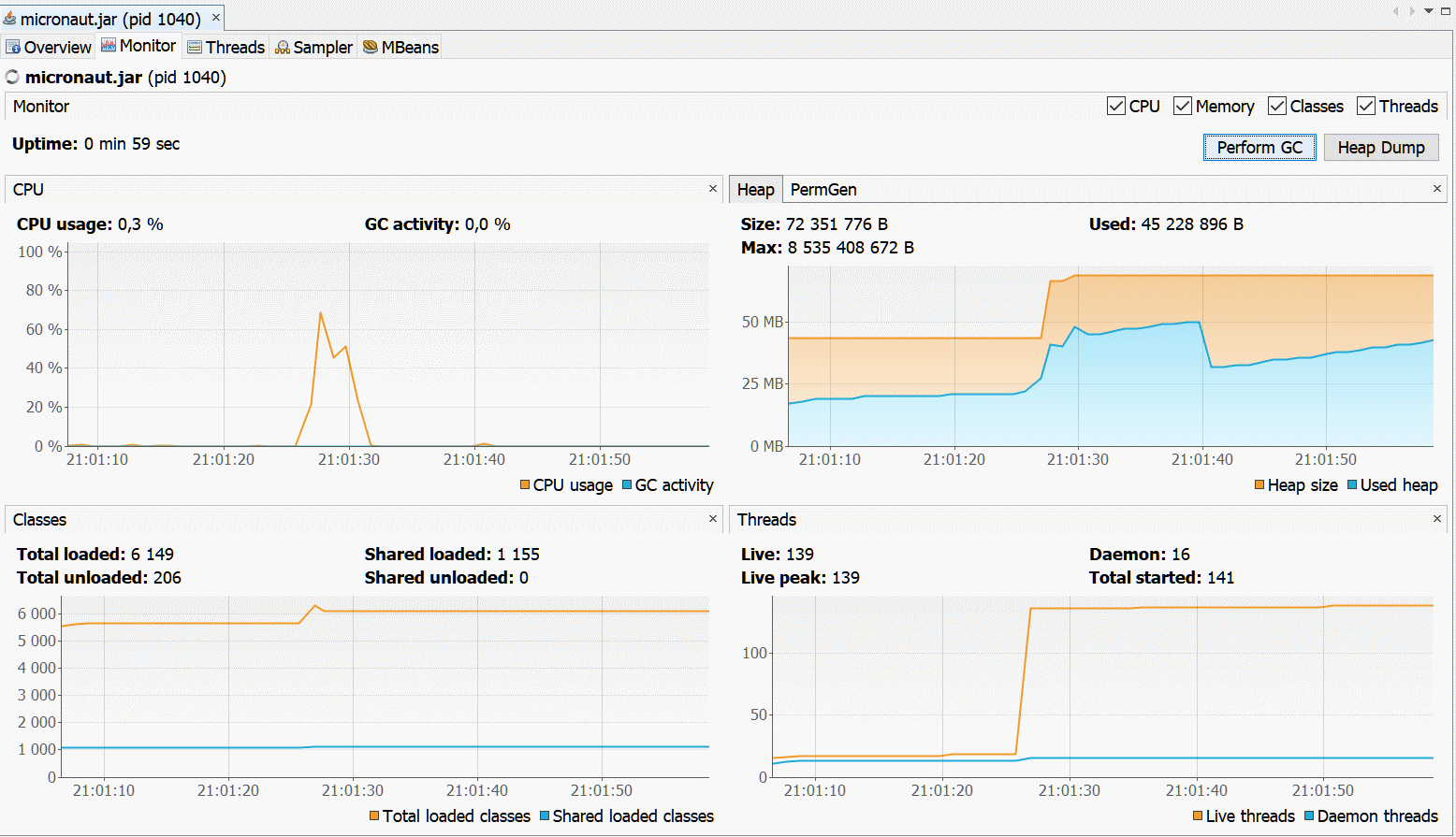Click the 'Live peak: 139' text
The height and width of the screenshot is (837, 1456).
[800, 578]
